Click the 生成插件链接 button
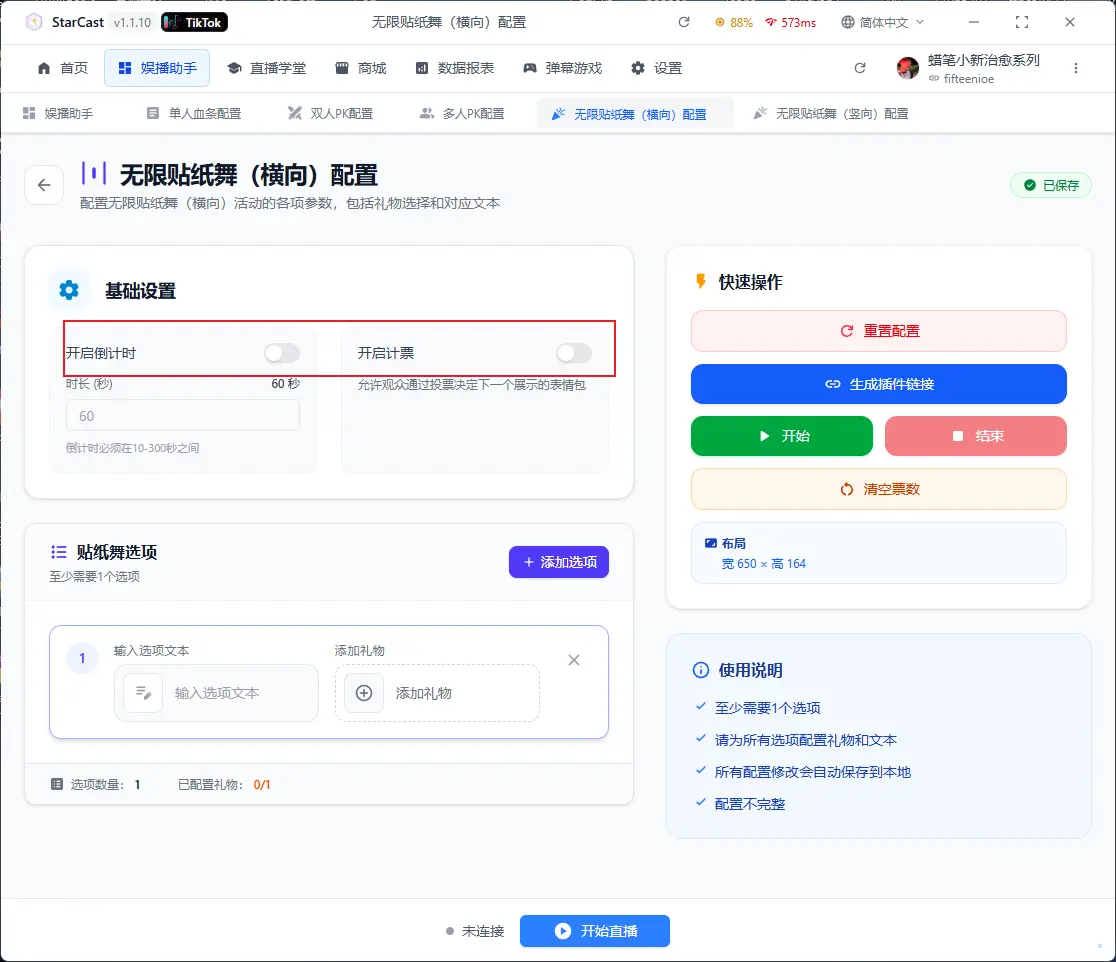This screenshot has width=1116, height=962. click(x=878, y=384)
